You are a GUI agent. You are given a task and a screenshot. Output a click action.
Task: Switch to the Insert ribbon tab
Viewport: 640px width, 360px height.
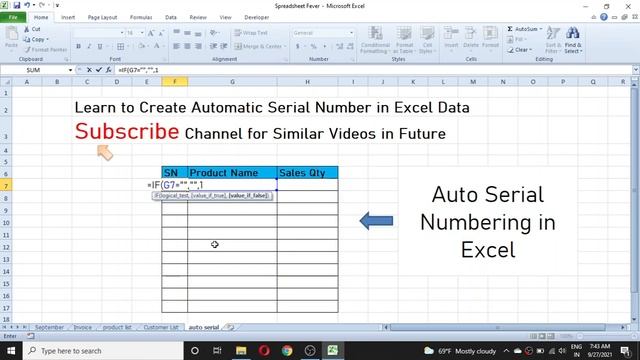[68, 17]
